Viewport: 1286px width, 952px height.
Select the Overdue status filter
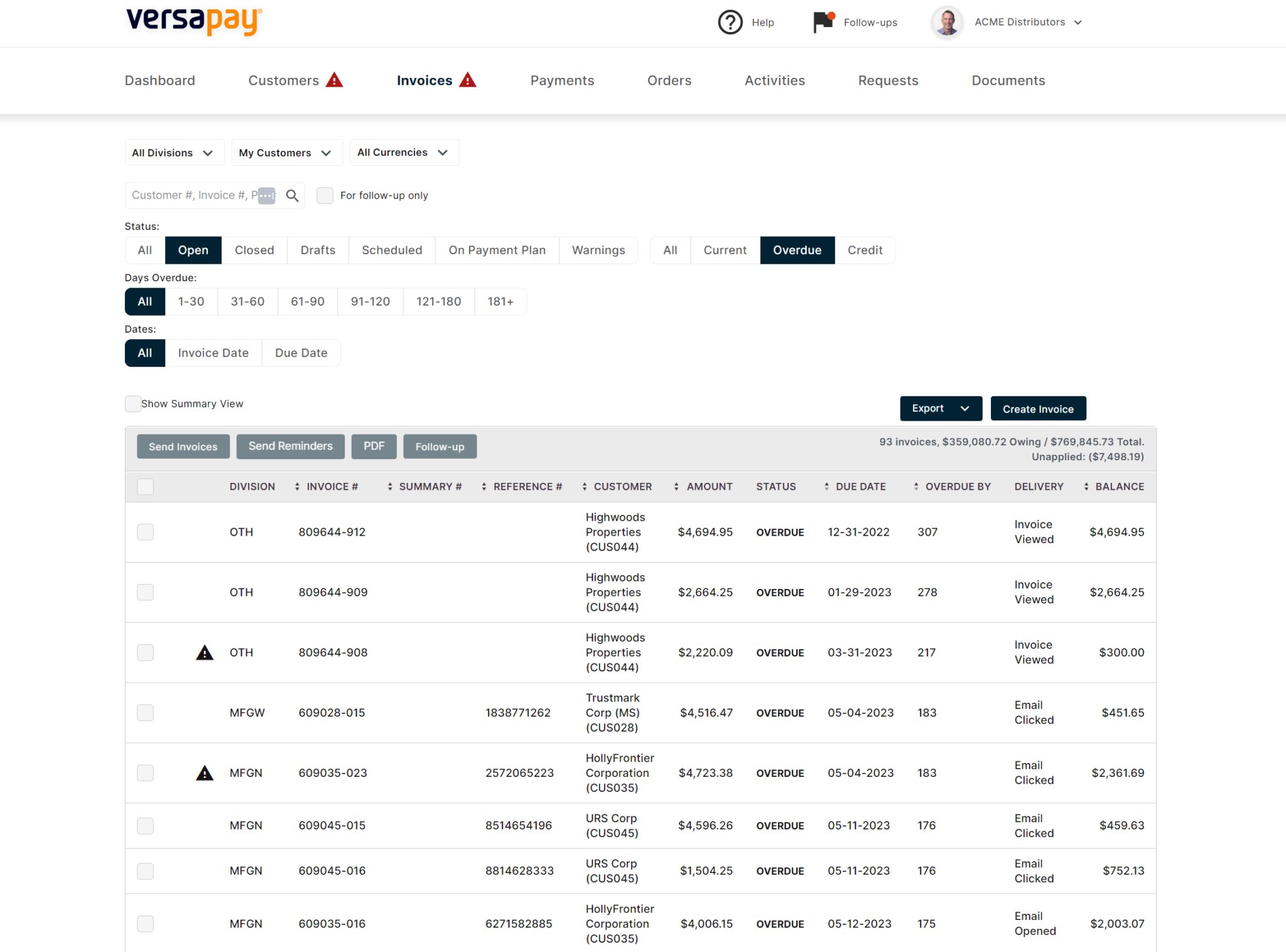[797, 250]
